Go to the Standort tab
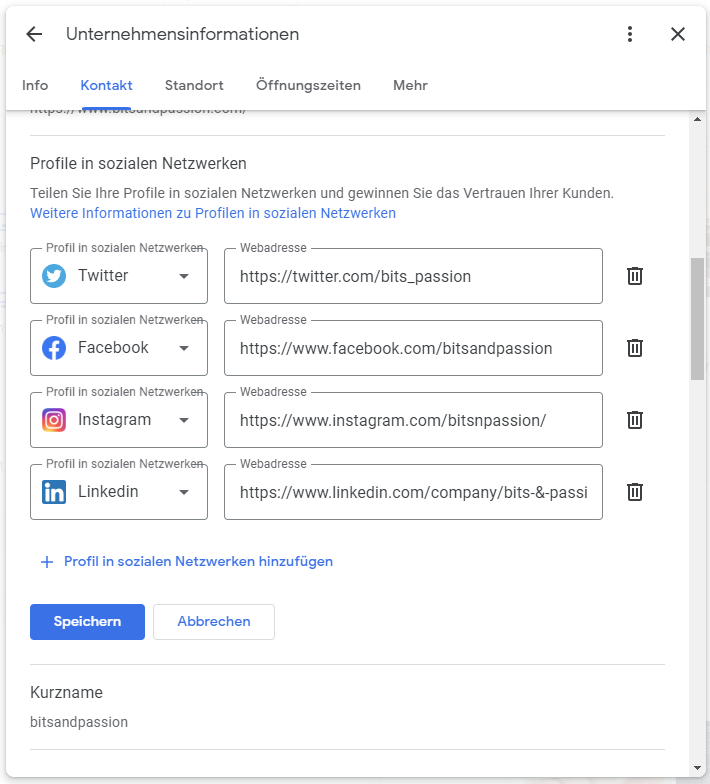The width and height of the screenshot is (710, 784). pos(194,86)
